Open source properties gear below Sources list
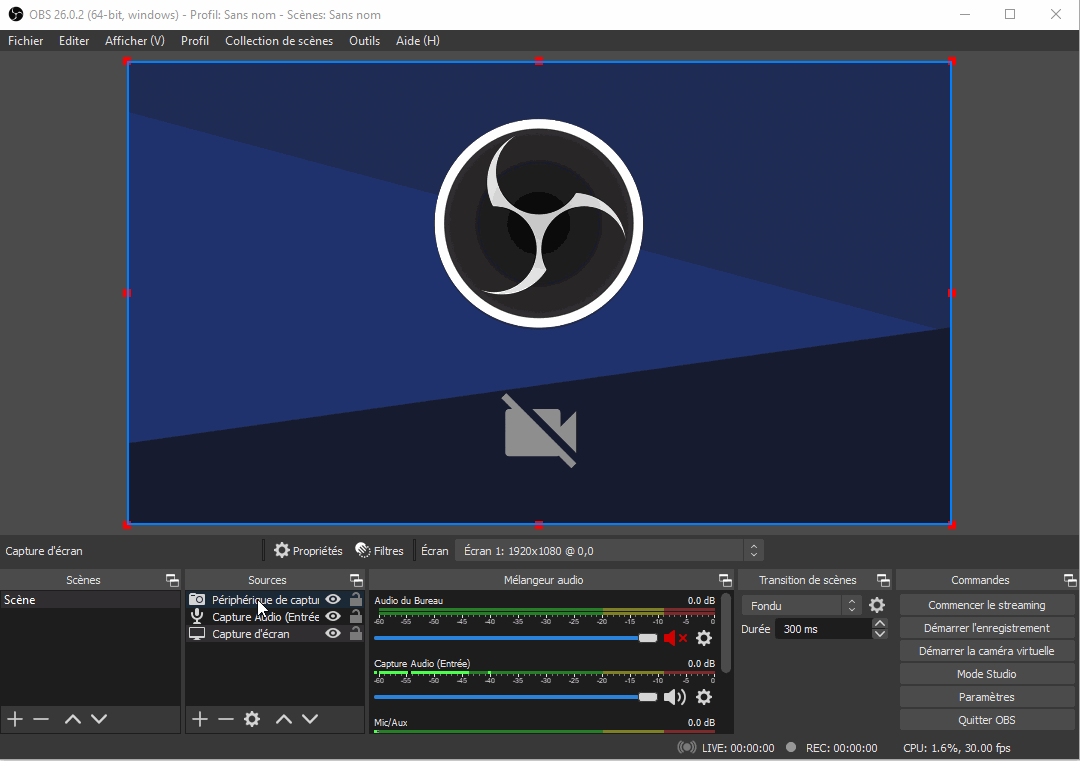 click(252, 719)
